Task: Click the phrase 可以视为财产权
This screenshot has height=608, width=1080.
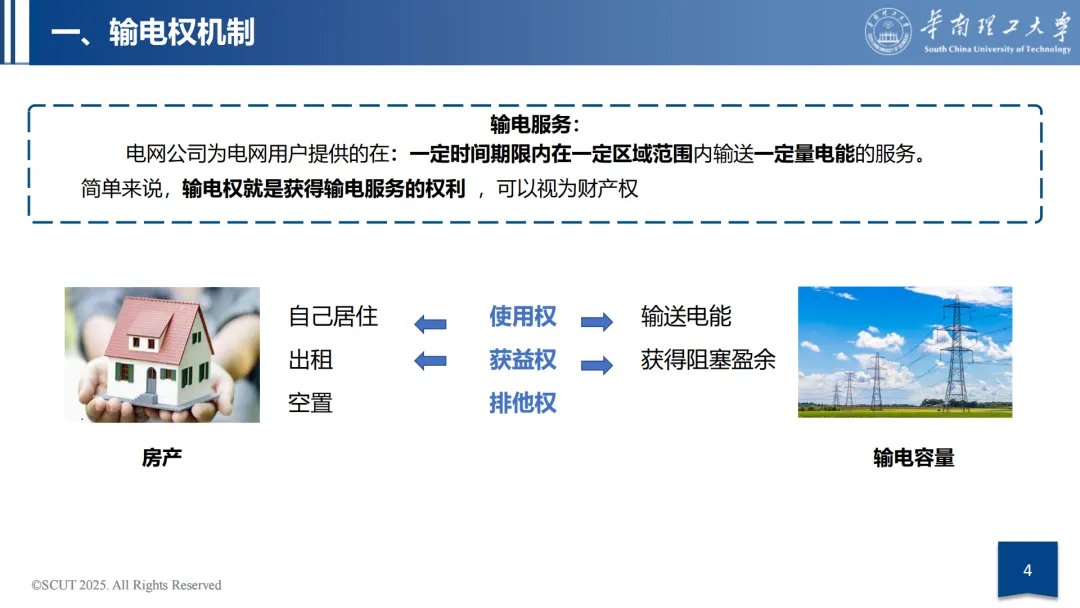Action: point(568,188)
